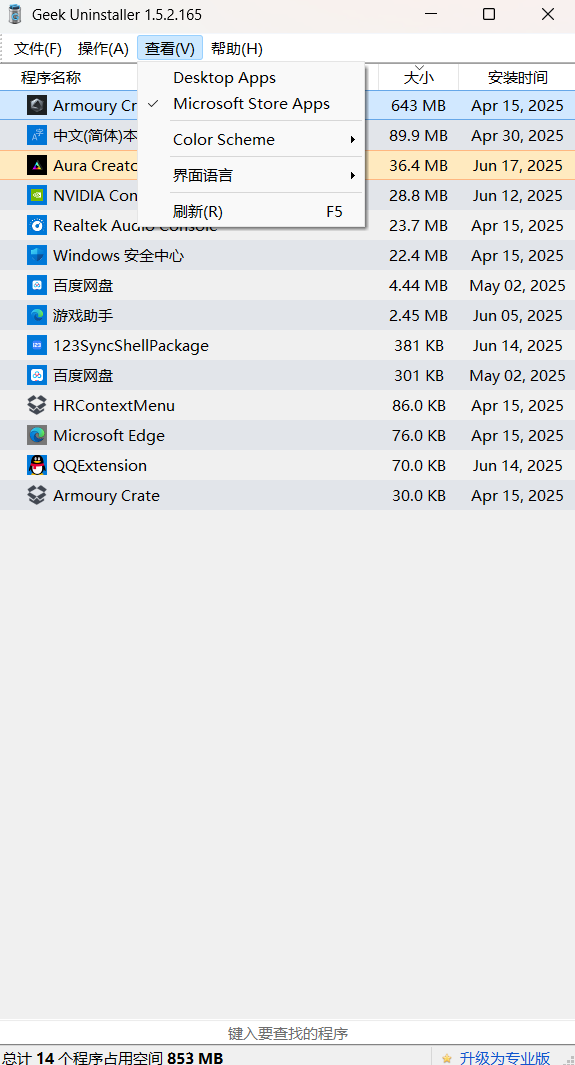The height and width of the screenshot is (1065, 575).
Task: Click the 643 MB size cell
Action: pos(418,105)
